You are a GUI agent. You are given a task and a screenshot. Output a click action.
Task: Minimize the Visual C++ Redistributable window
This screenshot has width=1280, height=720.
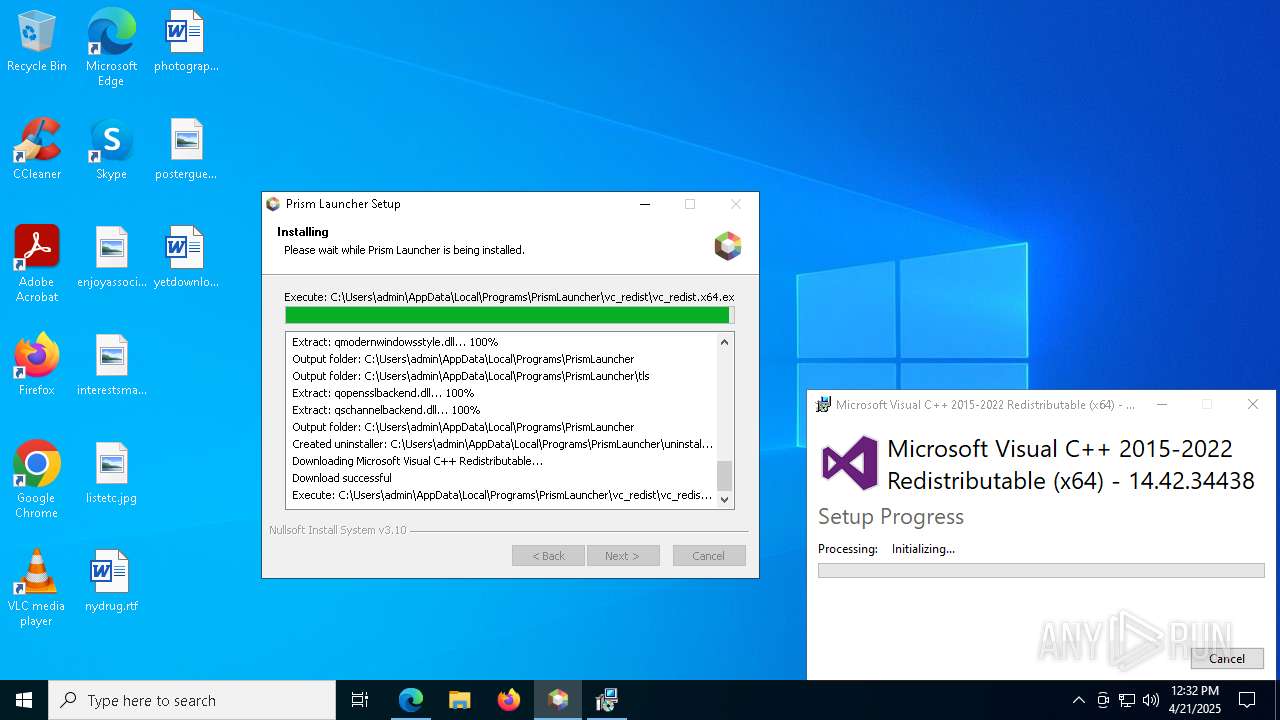[1162, 405]
